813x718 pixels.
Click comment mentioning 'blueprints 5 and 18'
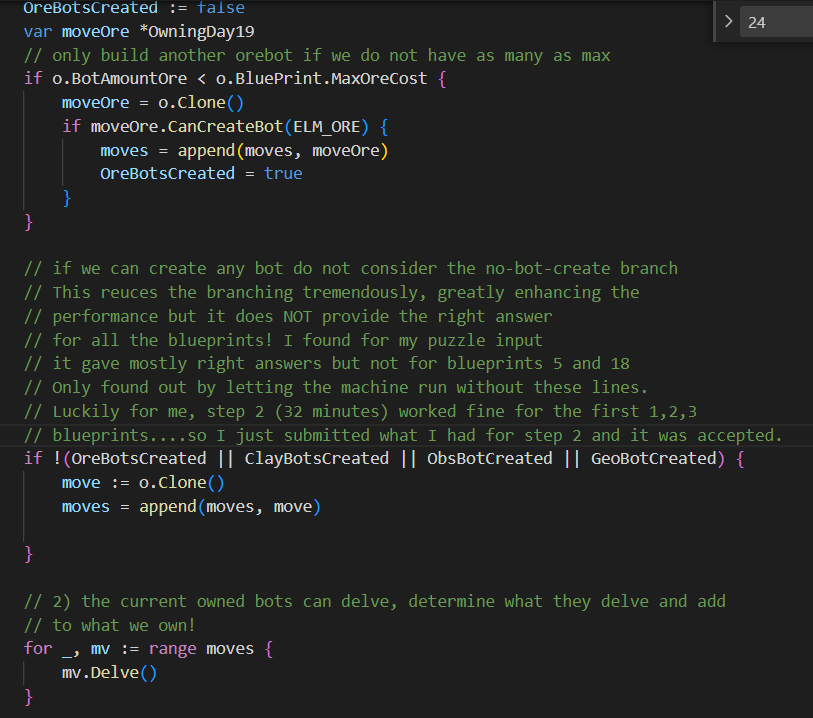(x=326, y=363)
